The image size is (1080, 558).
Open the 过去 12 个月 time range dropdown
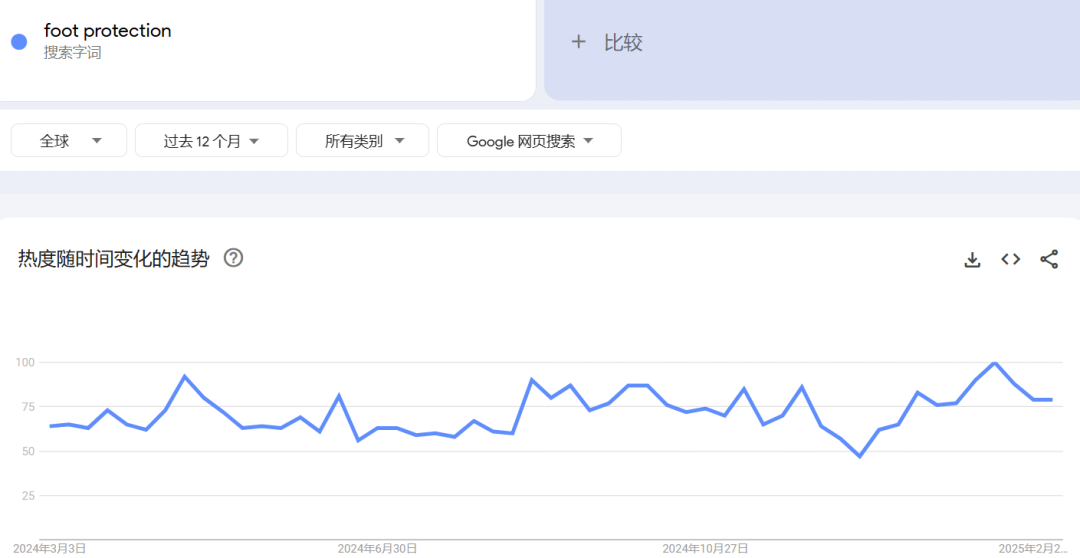(x=211, y=141)
